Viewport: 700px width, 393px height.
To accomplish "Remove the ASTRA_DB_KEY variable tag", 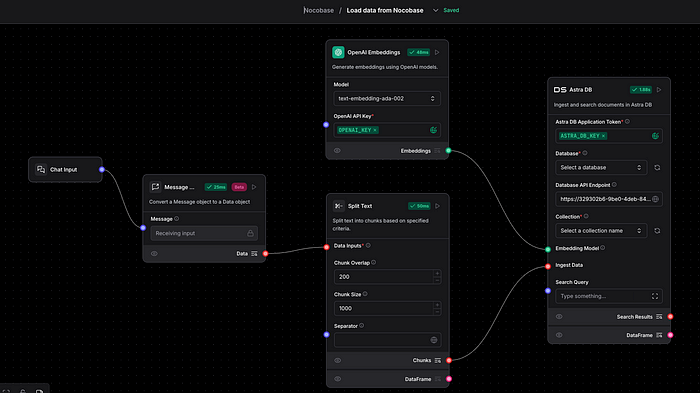I will point(603,136).
